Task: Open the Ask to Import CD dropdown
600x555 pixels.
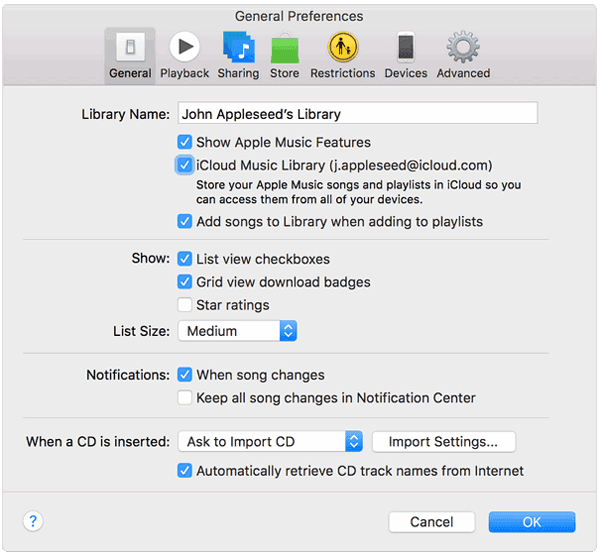Action: [x=270, y=441]
